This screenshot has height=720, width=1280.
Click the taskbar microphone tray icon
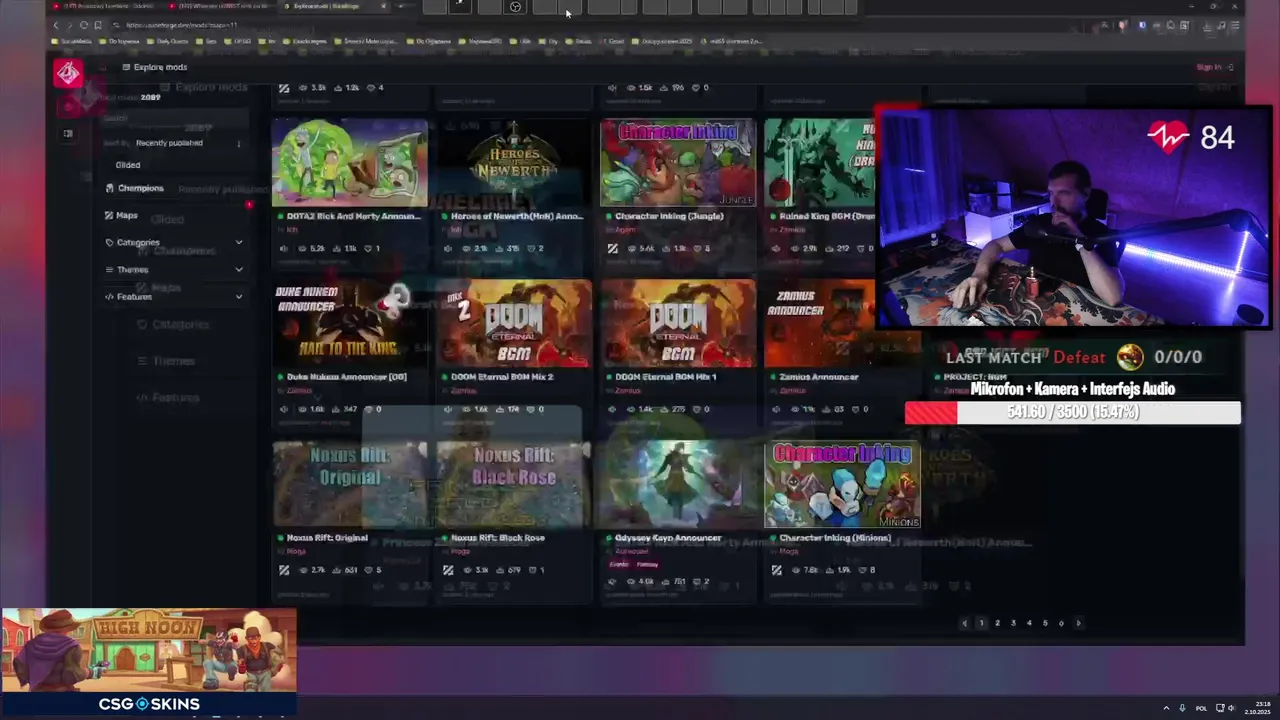[x=1182, y=708]
